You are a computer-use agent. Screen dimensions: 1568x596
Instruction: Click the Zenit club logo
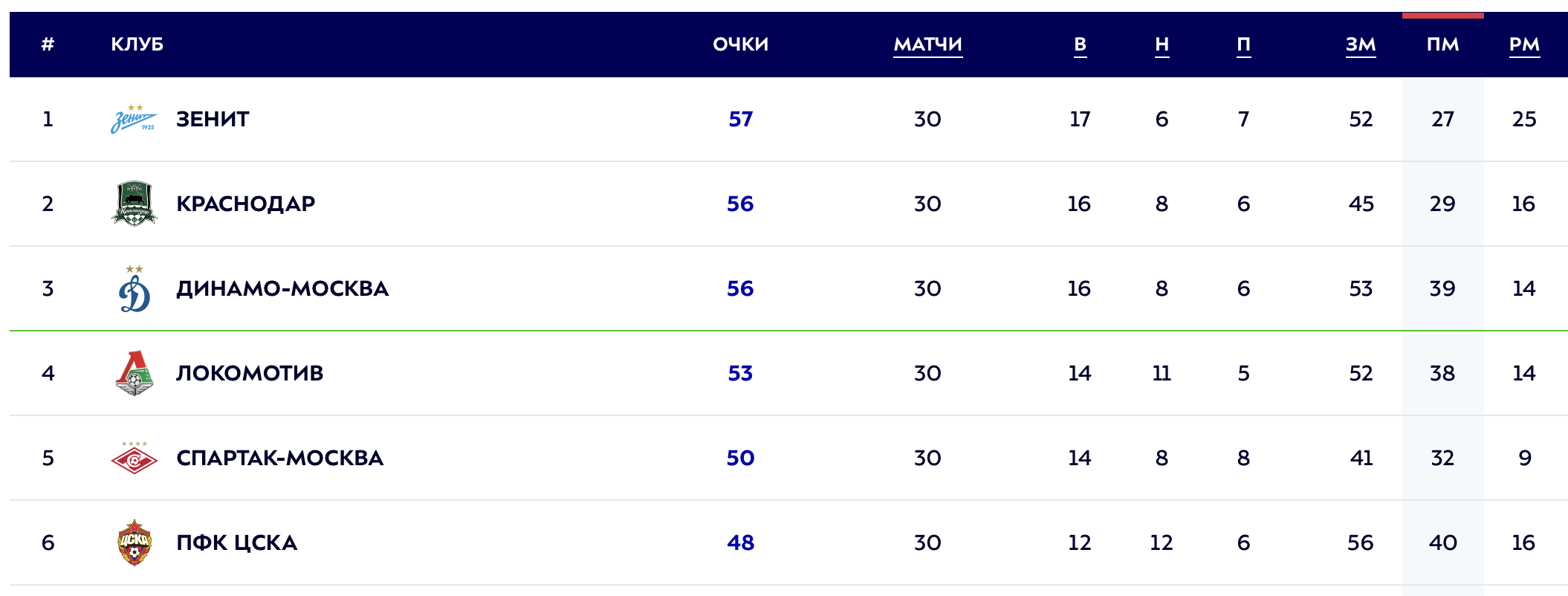[134, 119]
